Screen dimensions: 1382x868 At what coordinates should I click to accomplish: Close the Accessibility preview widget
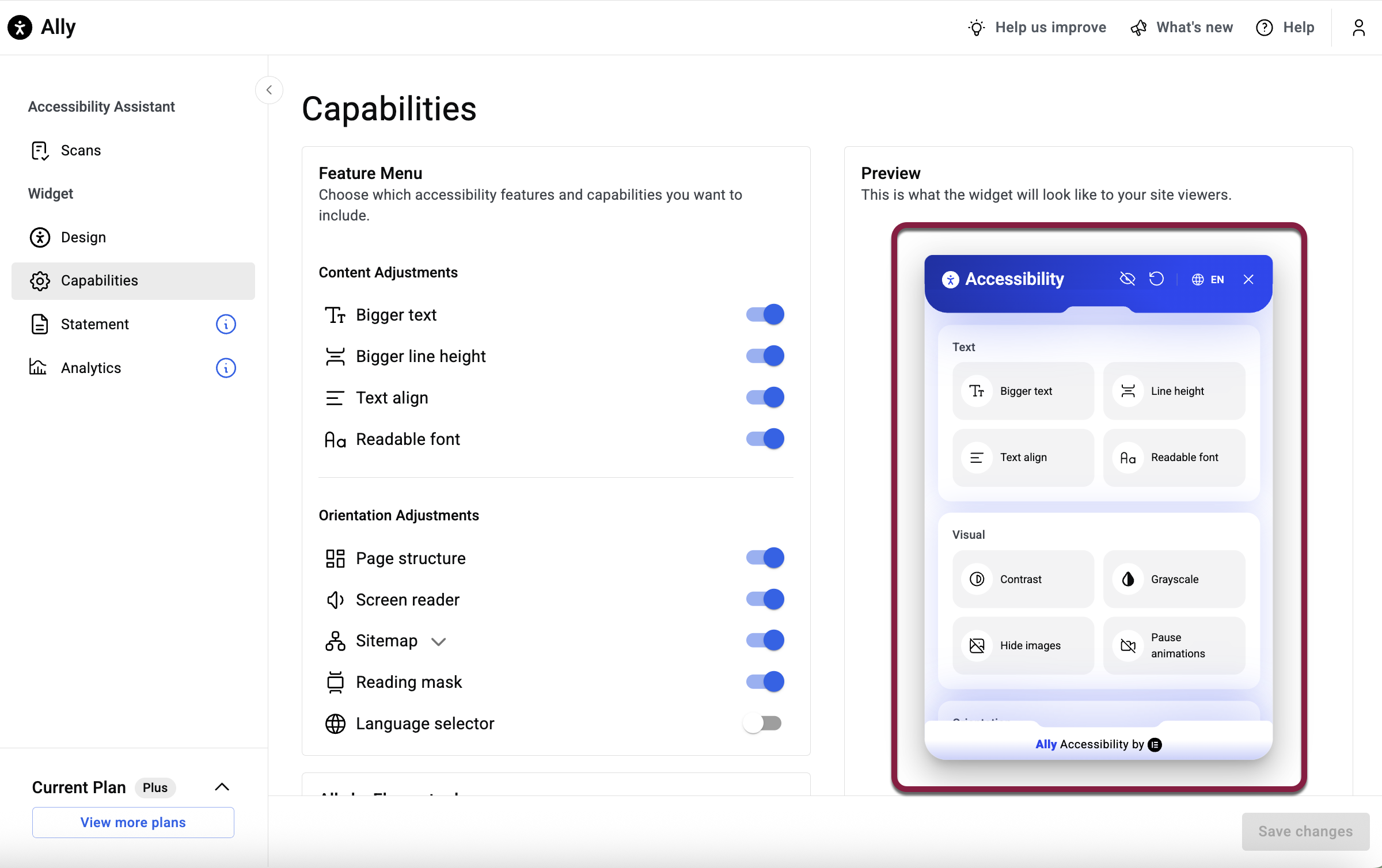pos(1248,279)
